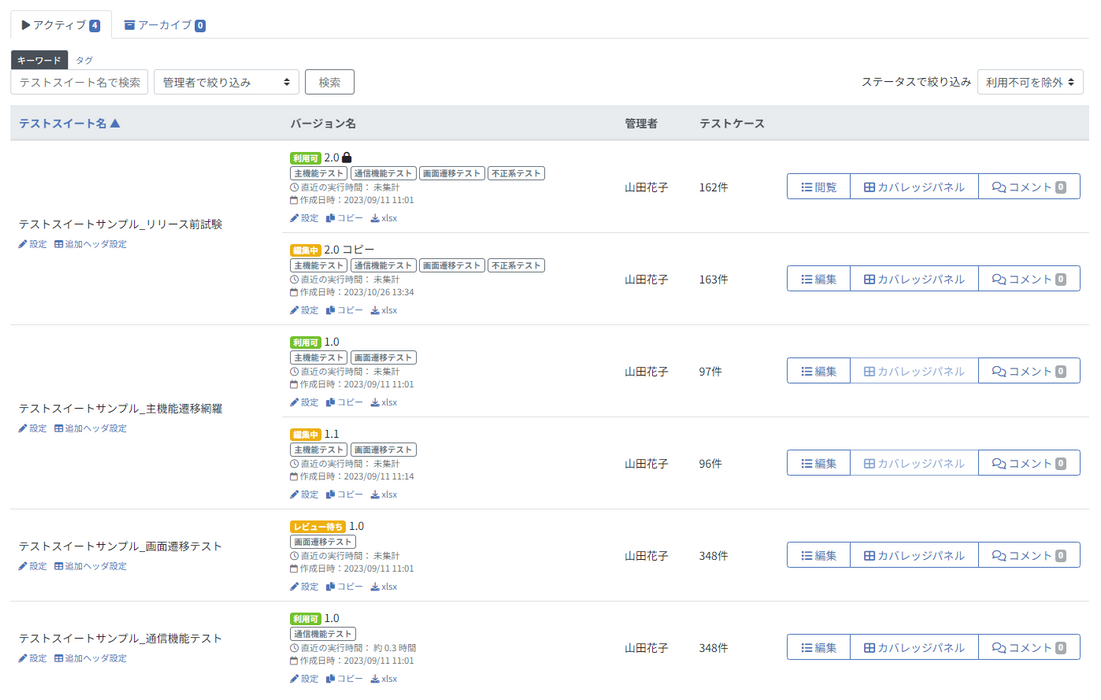This screenshot has height=700, width=1101.
Task: Click the テストスイート名で検索 input field
Action: coord(79,82)
